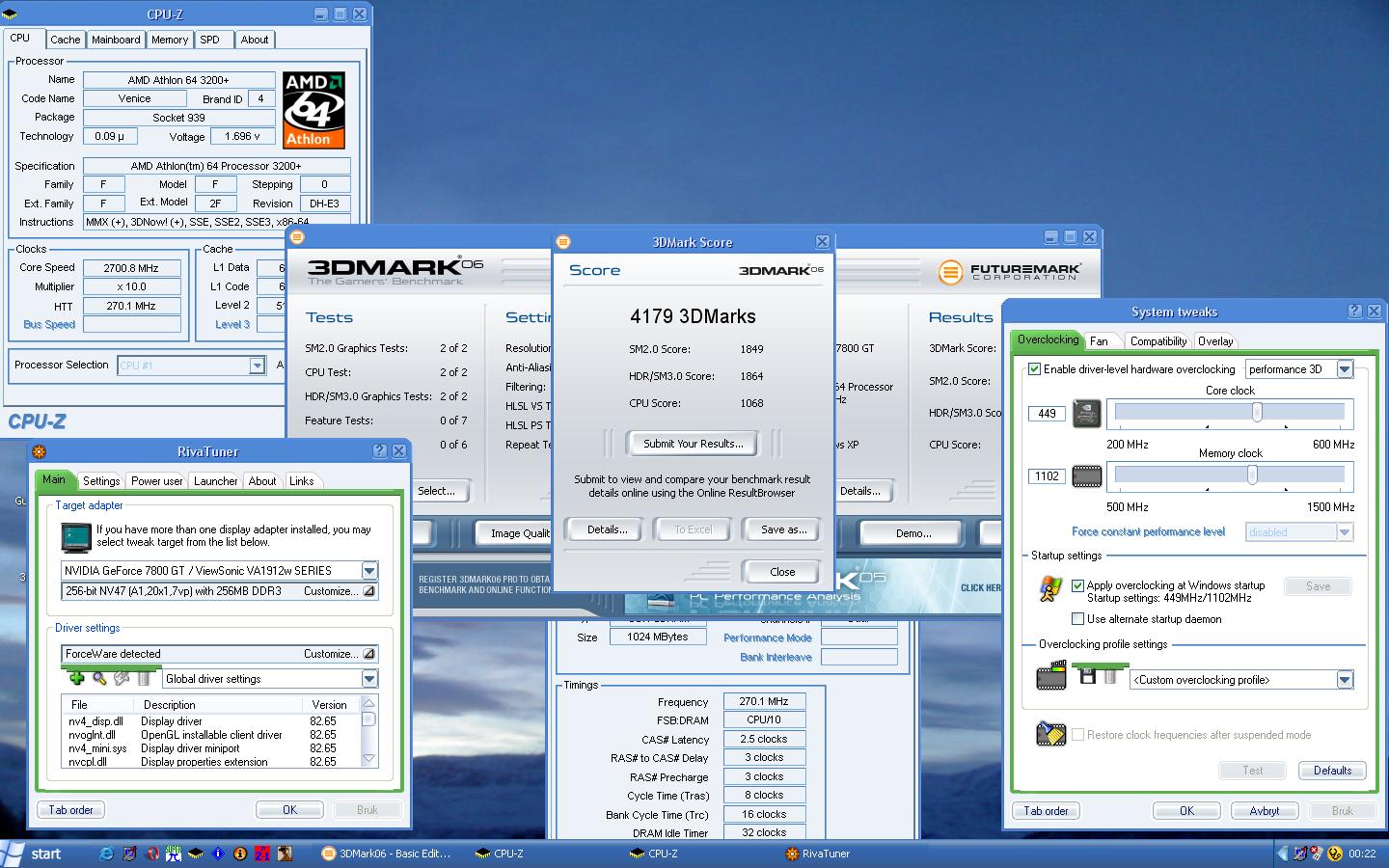Viewport: 1389px width, 868px height.
Task: Click the Core clock slider thumb
Action: coord(1257,412)
